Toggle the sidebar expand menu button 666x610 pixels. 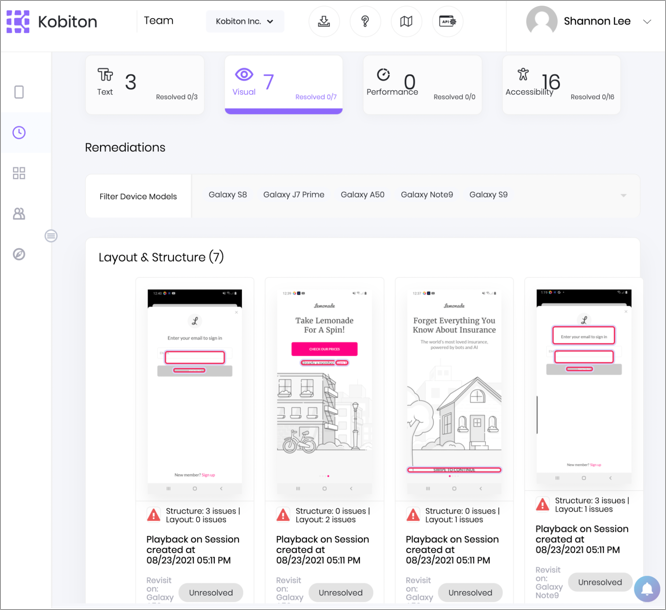click(x=51, y=236)
